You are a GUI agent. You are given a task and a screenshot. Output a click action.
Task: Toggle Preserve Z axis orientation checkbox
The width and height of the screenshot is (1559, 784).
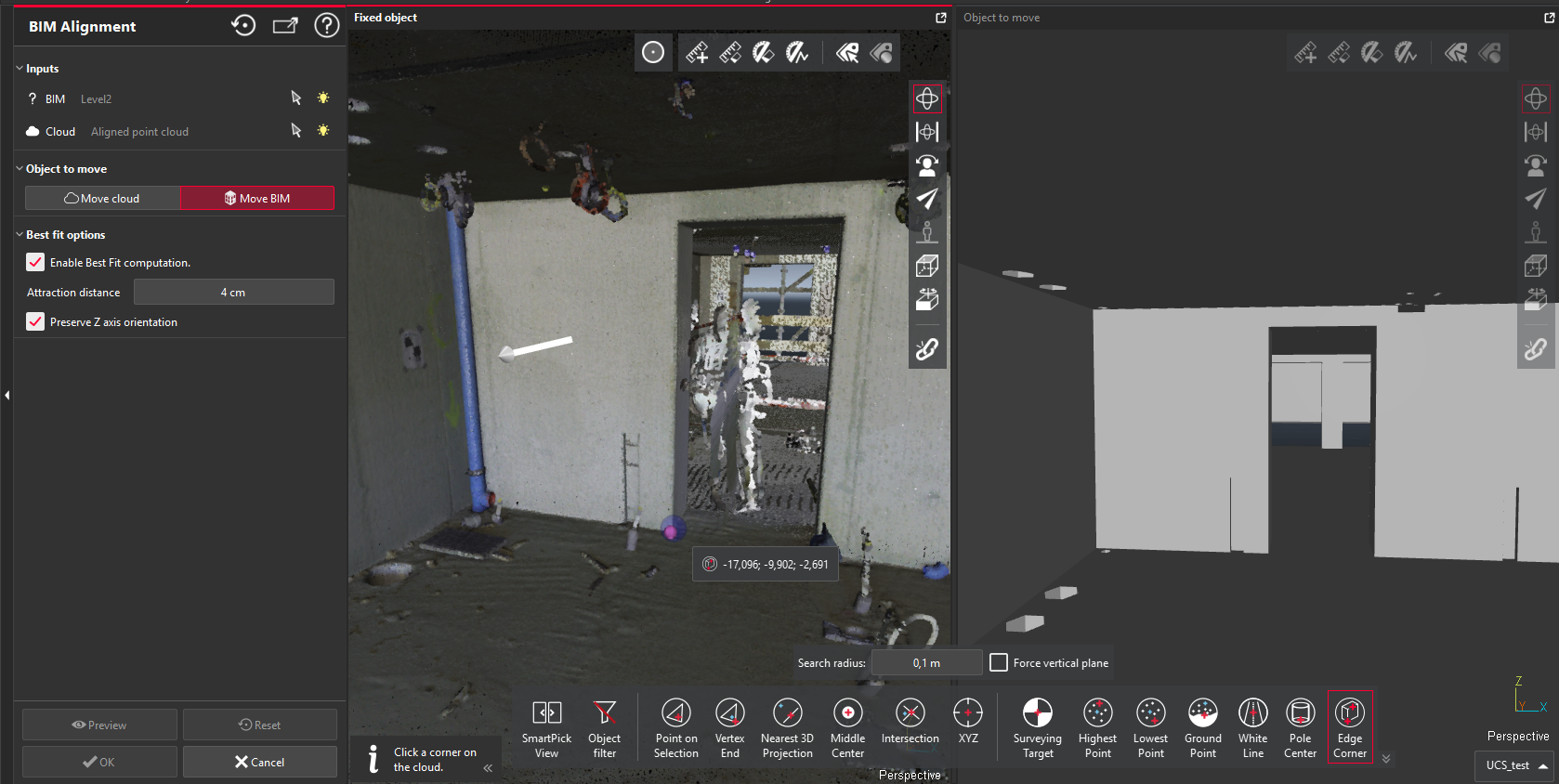35,322
